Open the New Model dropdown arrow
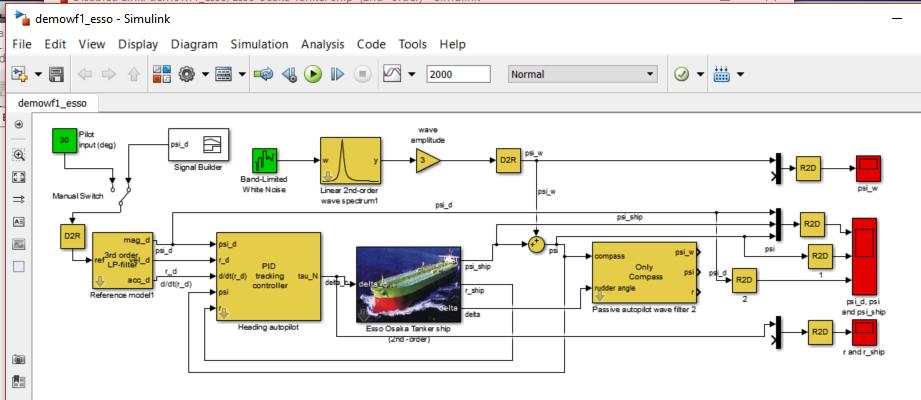The width and height of the screenshot is (921, 400). pyautogui.click(x=39, y=75)
